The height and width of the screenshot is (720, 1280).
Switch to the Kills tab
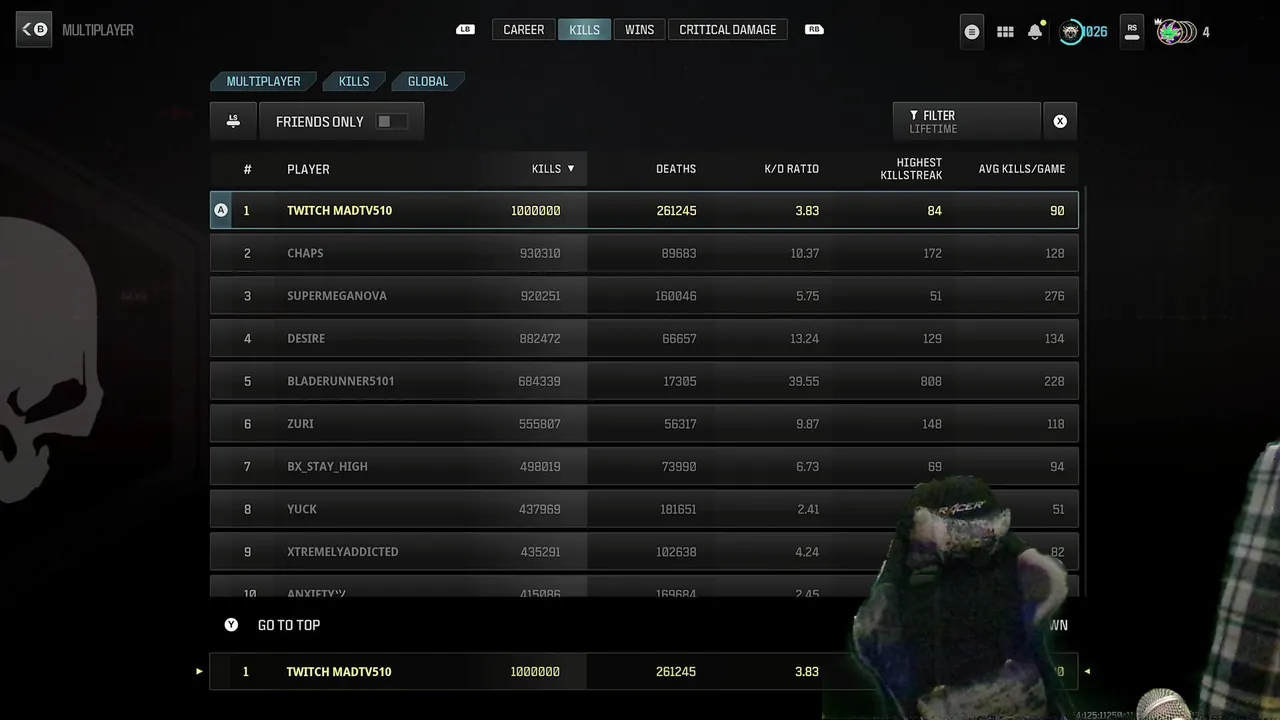click(584, 30)
